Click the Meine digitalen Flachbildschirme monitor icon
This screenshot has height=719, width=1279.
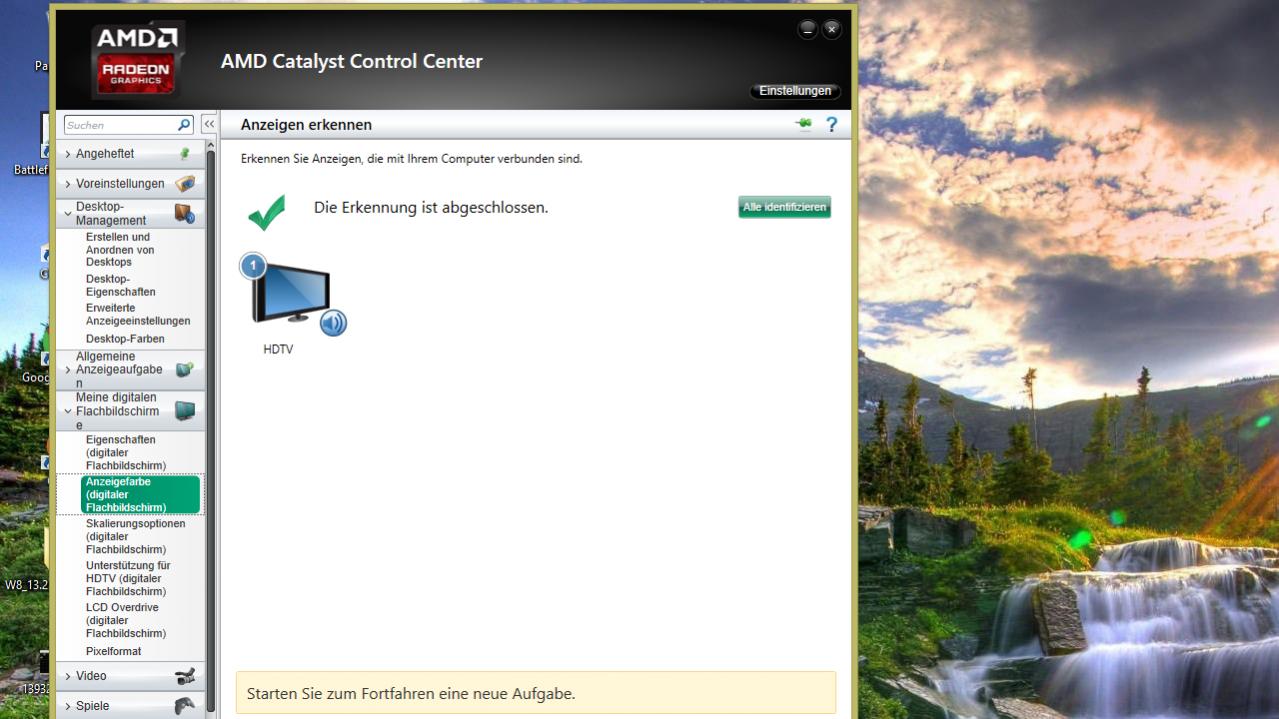[185, 411]
